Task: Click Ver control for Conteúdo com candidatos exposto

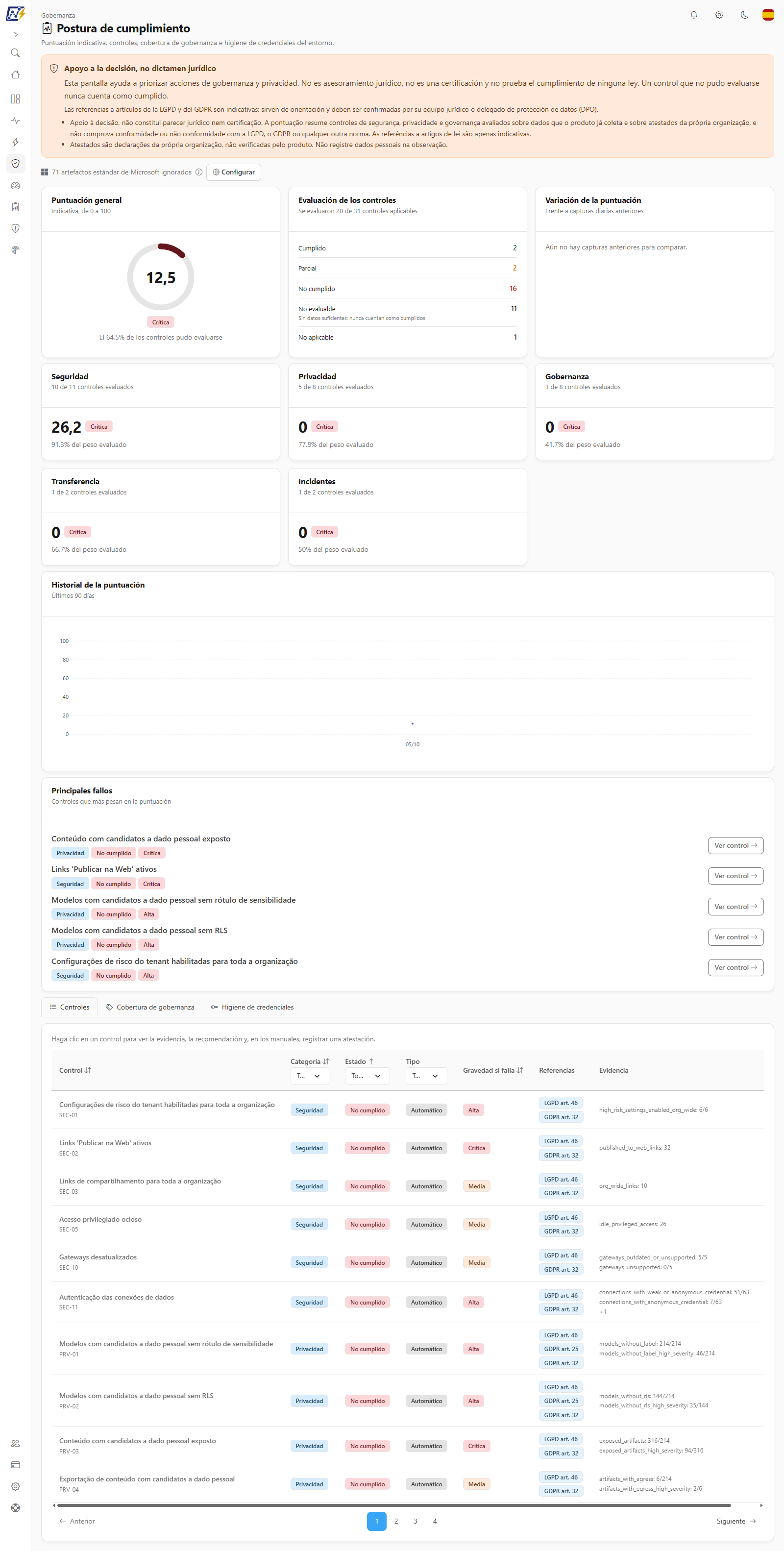Action: [735, 845]
